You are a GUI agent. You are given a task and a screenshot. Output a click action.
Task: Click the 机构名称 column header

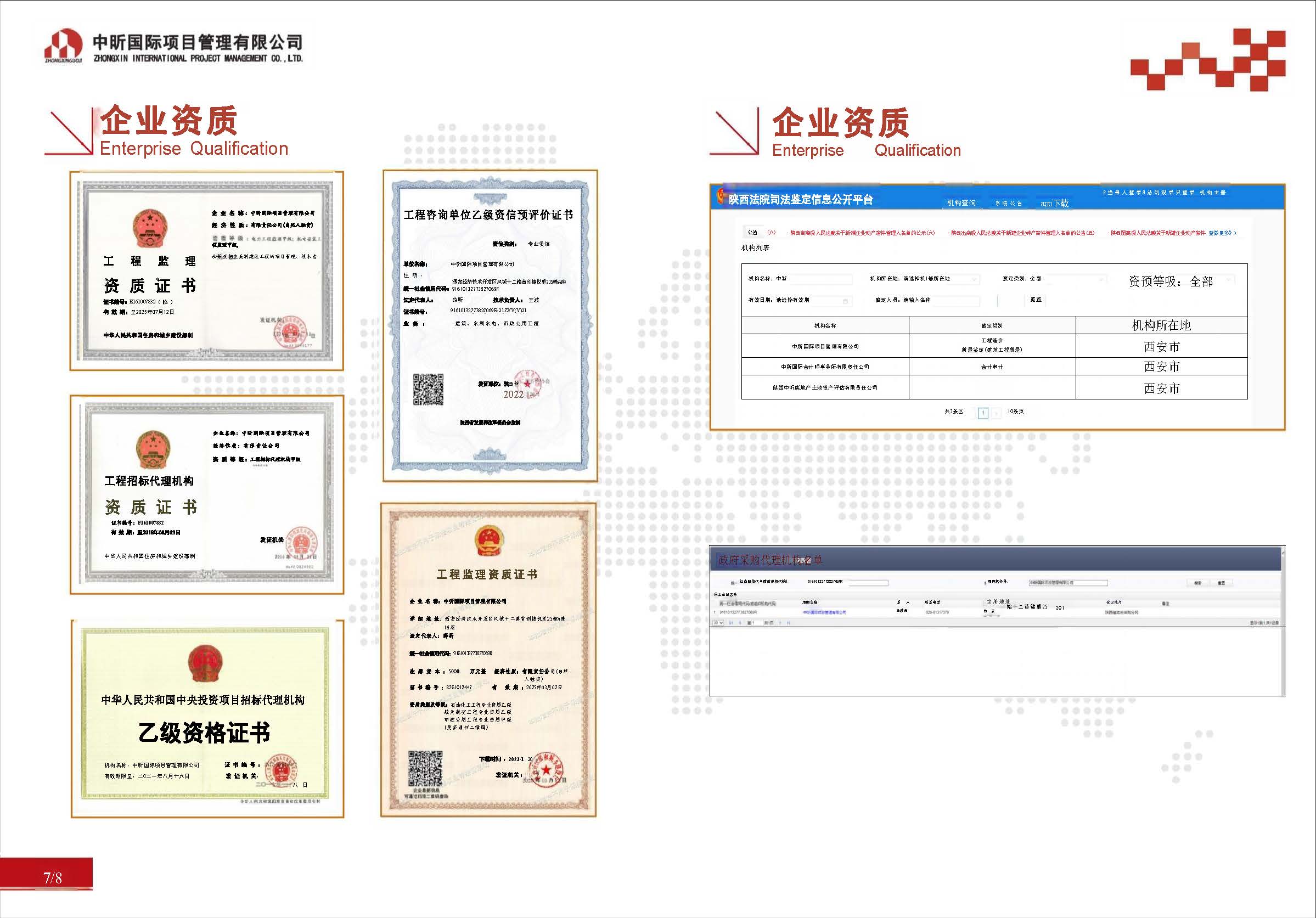click(825, 325)
